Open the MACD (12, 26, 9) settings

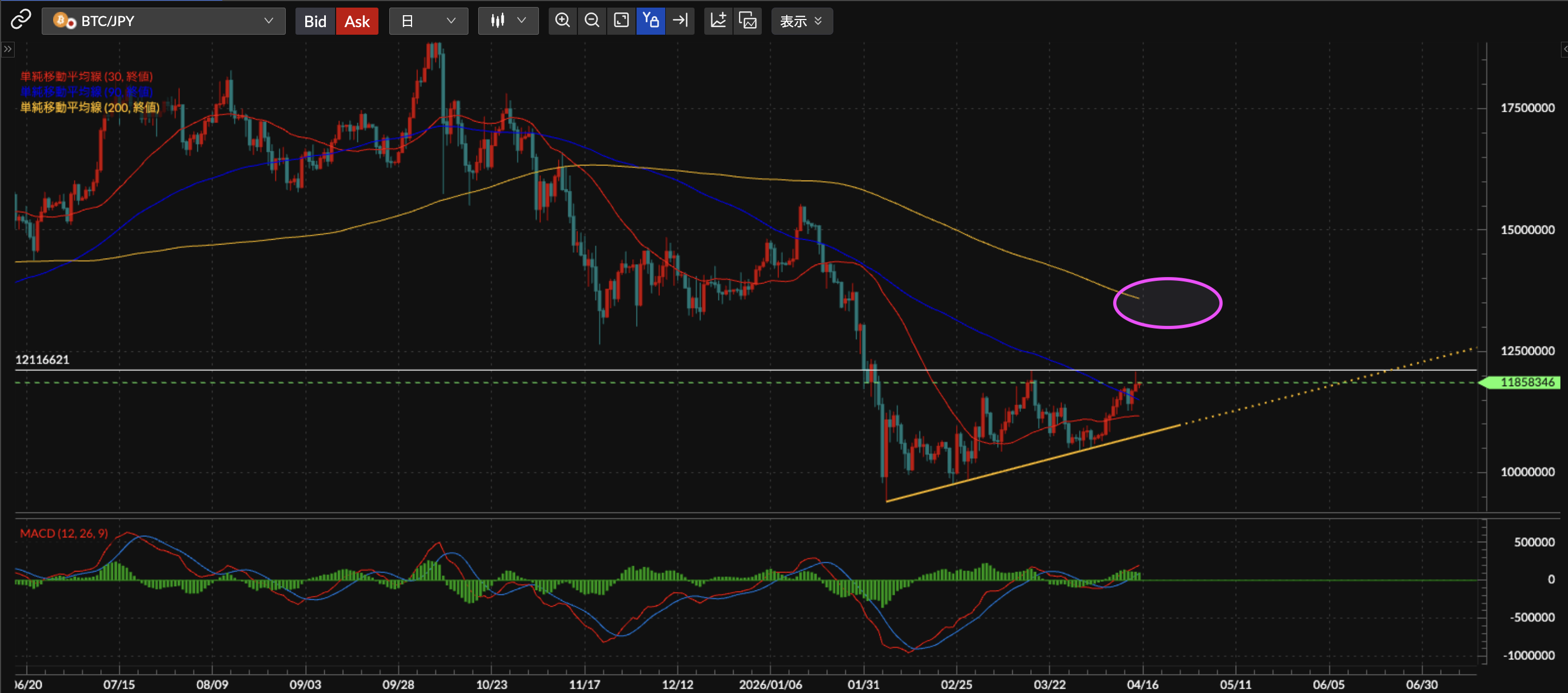[63, 533]
